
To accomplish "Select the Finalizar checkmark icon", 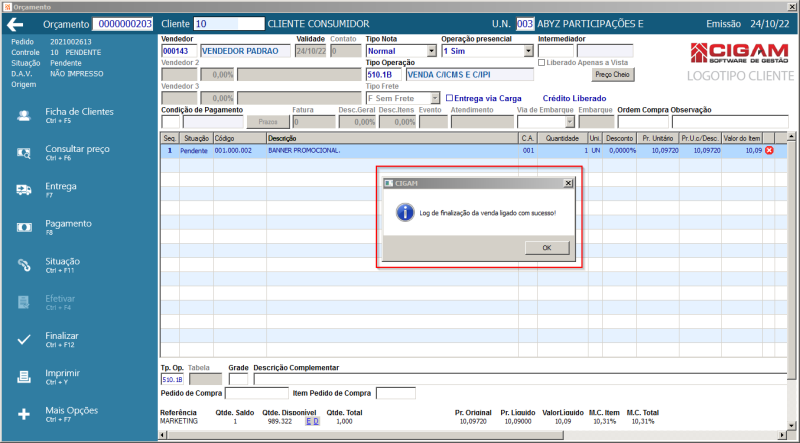I will (23, 339).
